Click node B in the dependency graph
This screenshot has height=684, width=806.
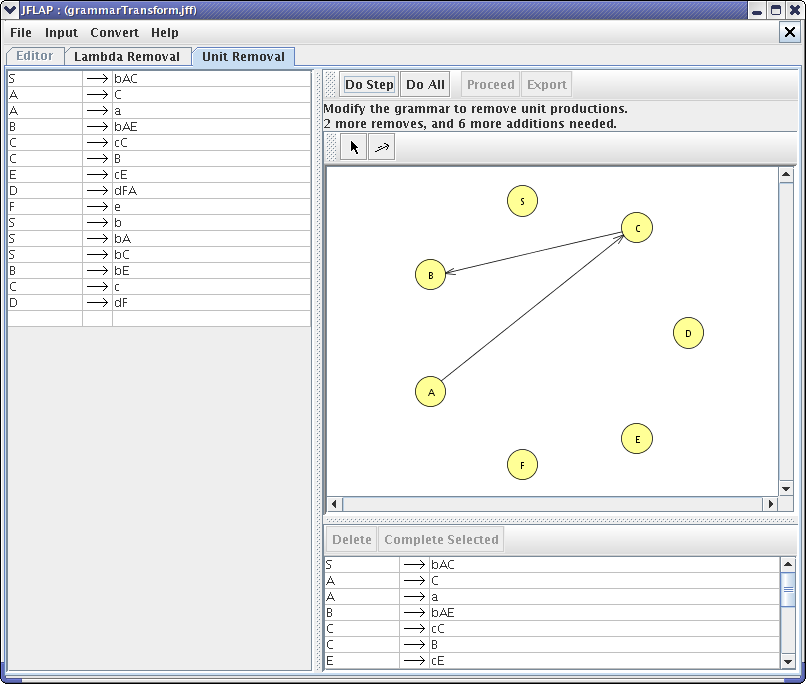pos(430,275)
